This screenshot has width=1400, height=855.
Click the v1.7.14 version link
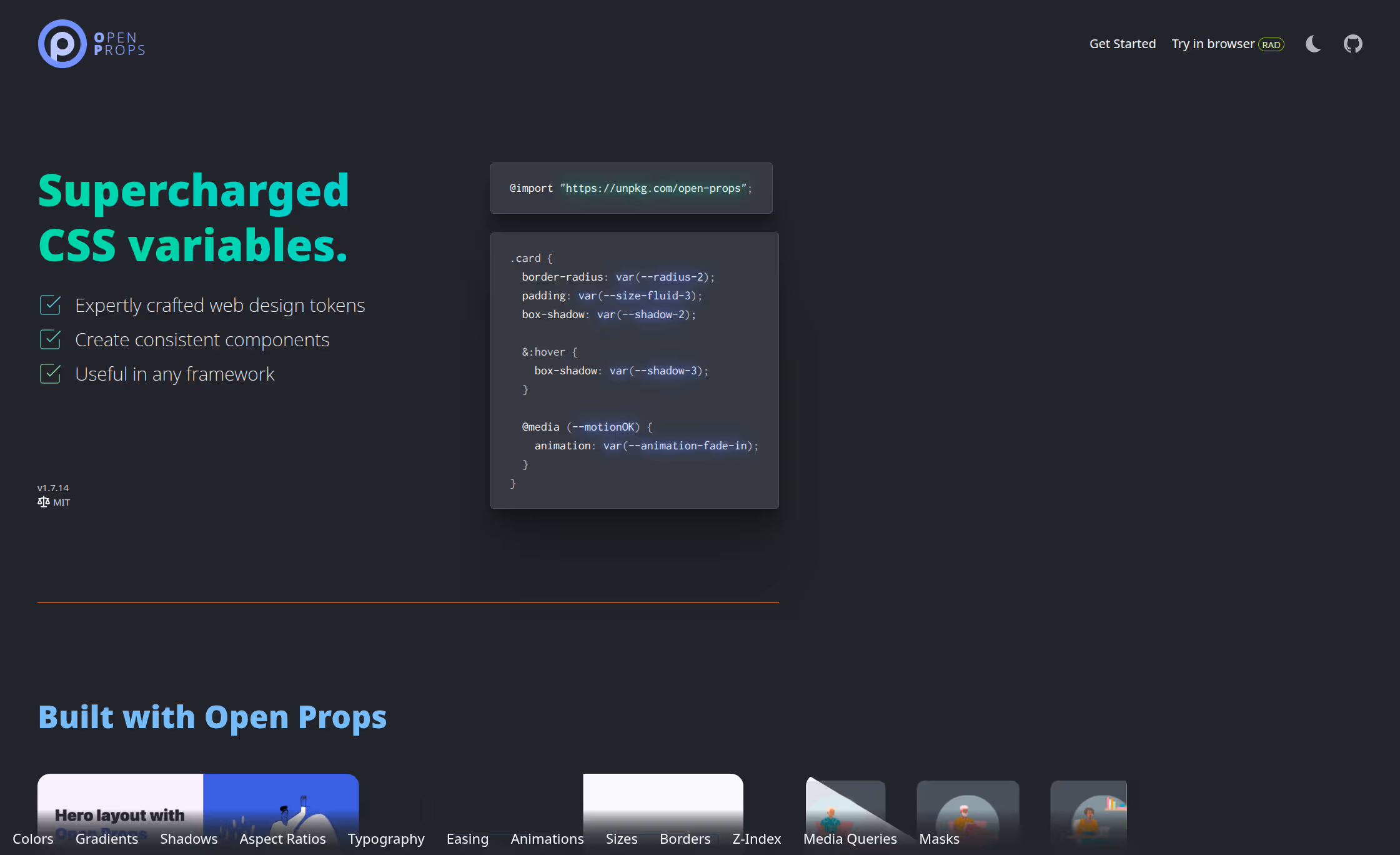[53, 487]
